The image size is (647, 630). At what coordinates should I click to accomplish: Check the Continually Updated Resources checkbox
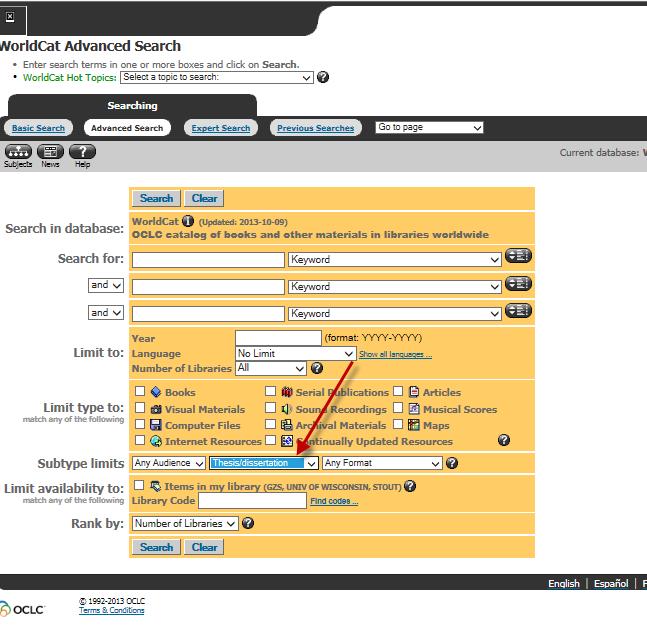(x=270, y=440)
